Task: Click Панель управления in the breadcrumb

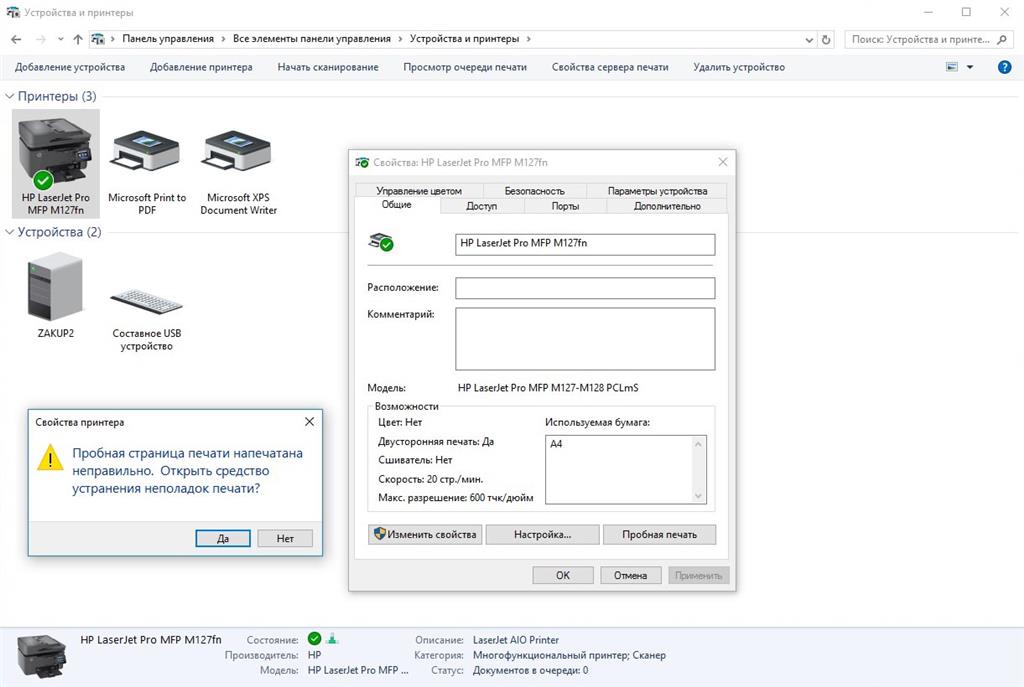Action: point(168,39)
